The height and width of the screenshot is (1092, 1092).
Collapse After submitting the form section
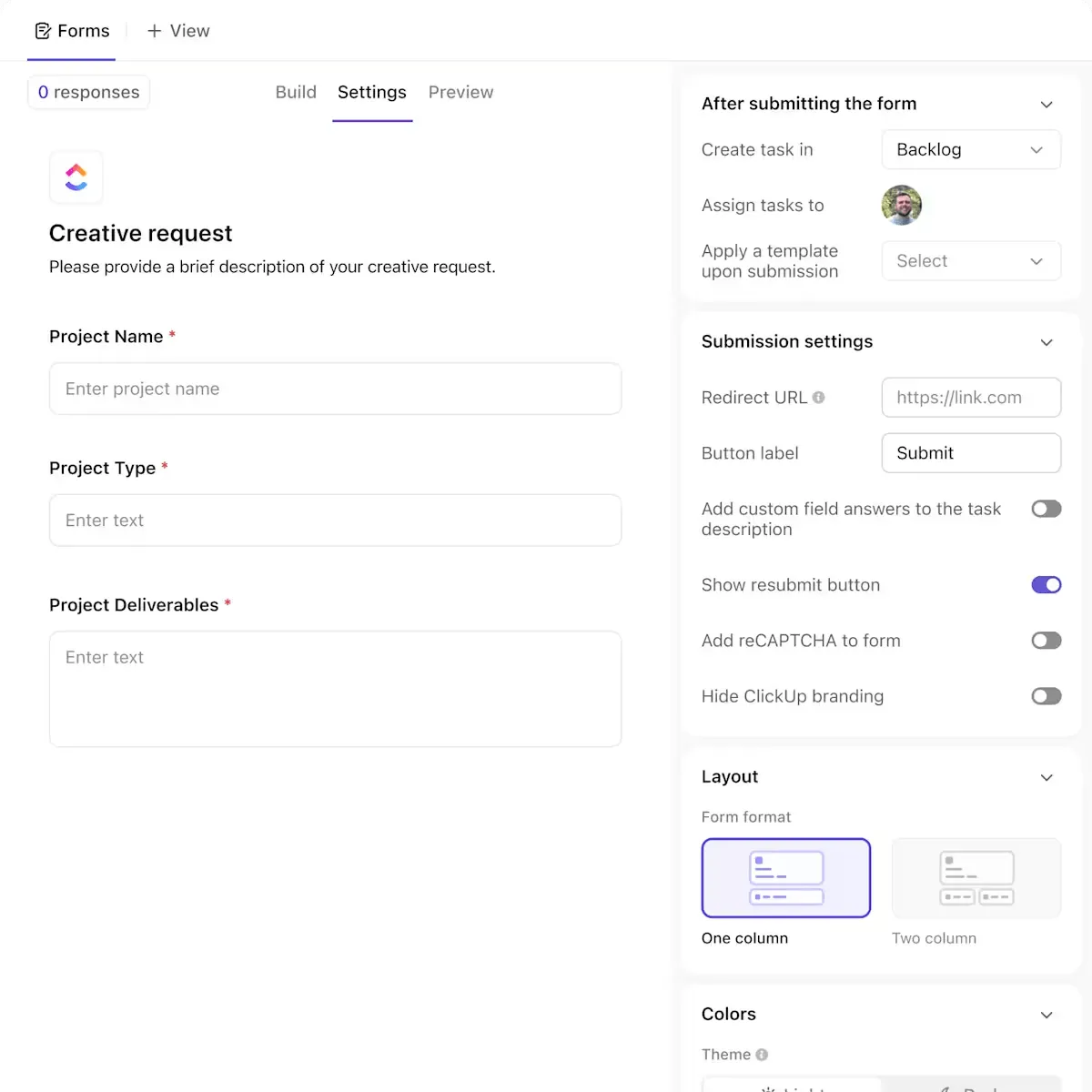tap(1046, 105)
